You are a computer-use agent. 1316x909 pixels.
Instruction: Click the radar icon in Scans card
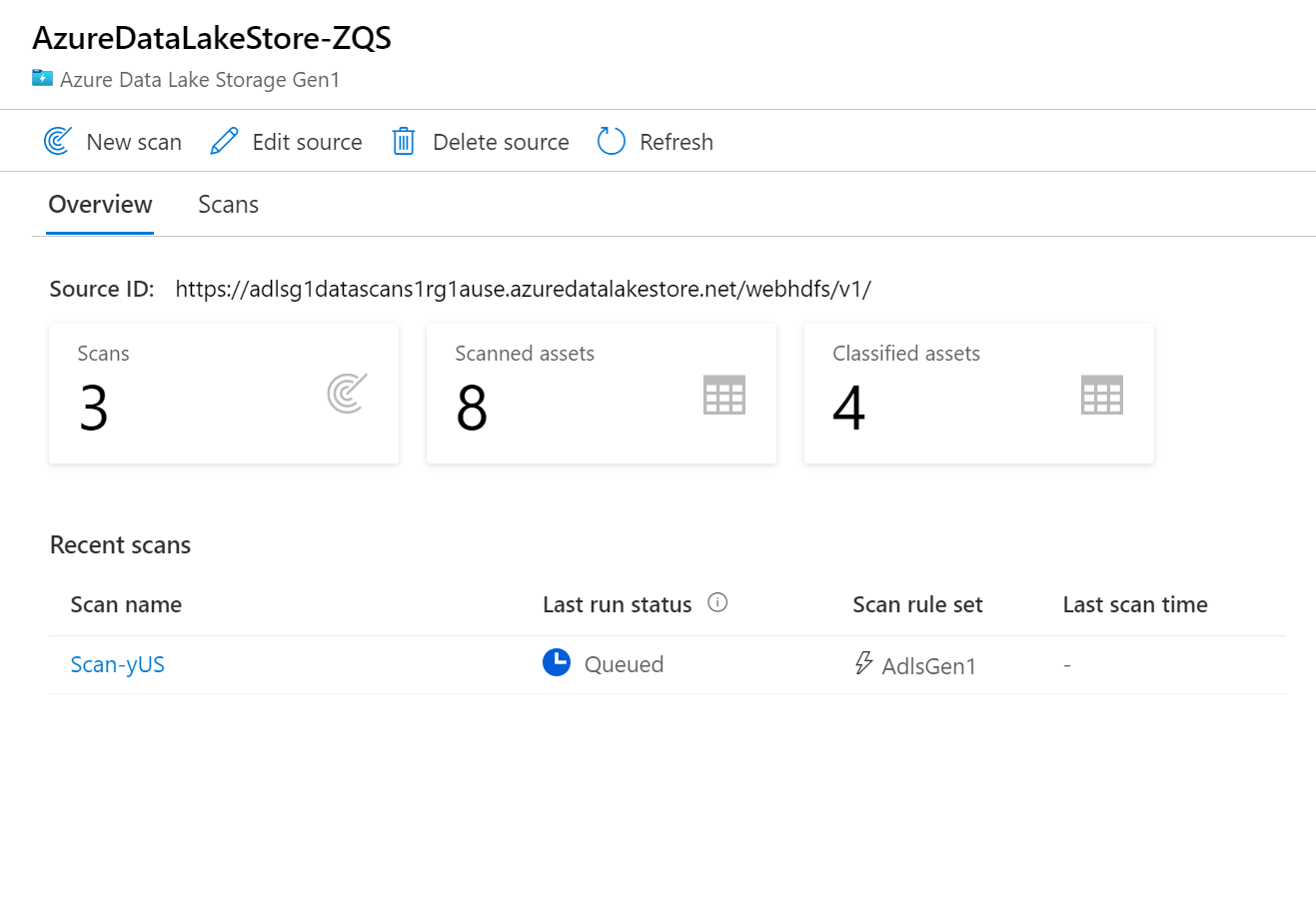click(347, 394)
